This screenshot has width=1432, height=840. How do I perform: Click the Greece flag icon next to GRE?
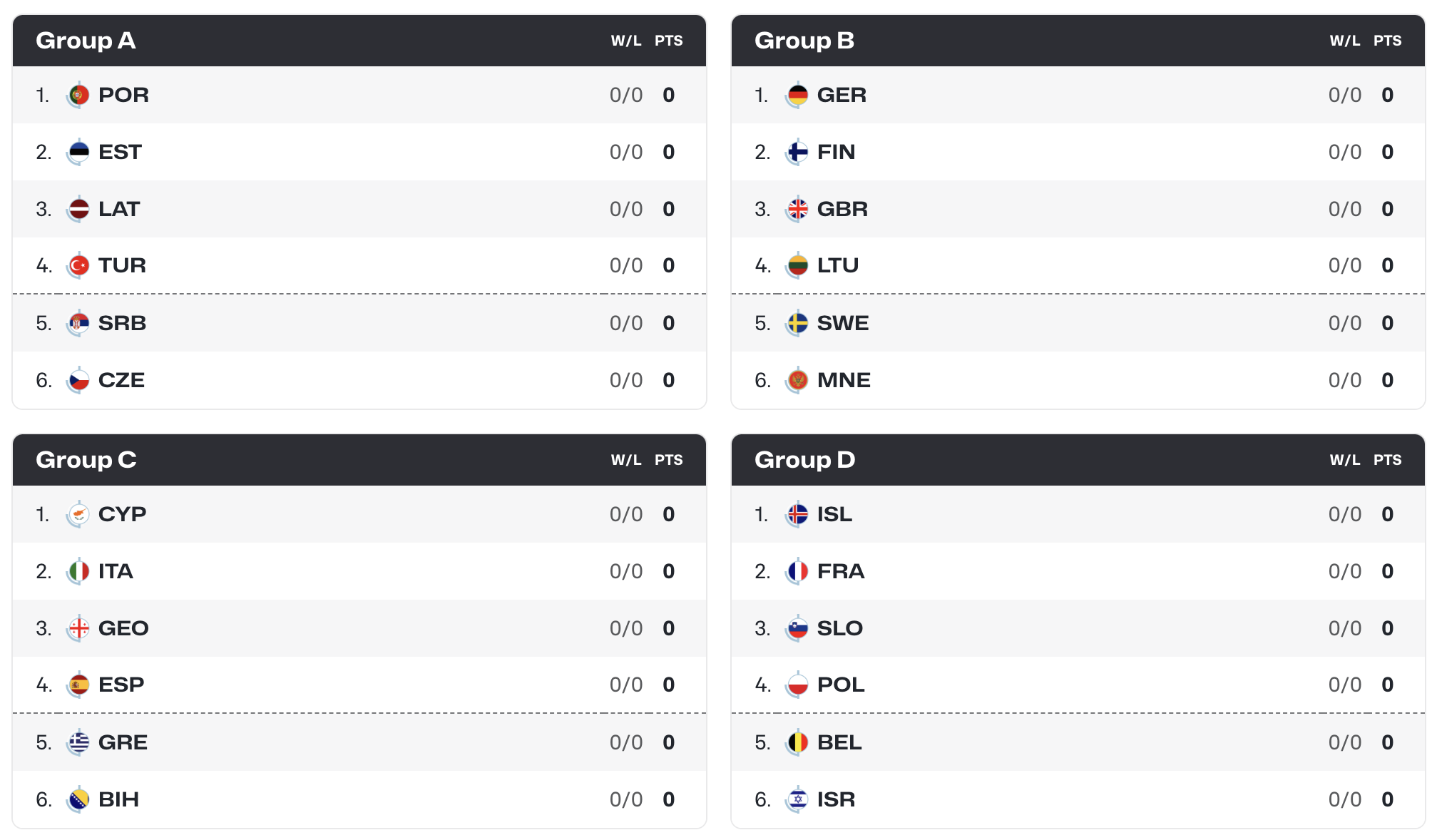[x=78, y=742]
